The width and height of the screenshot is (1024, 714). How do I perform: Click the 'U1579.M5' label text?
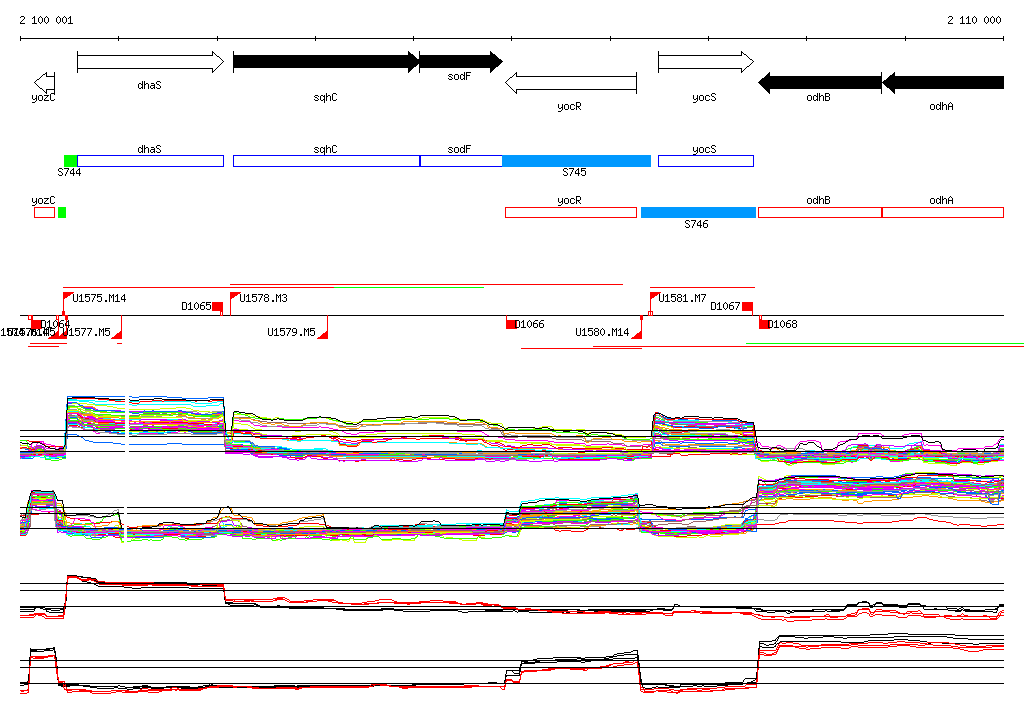291,333
